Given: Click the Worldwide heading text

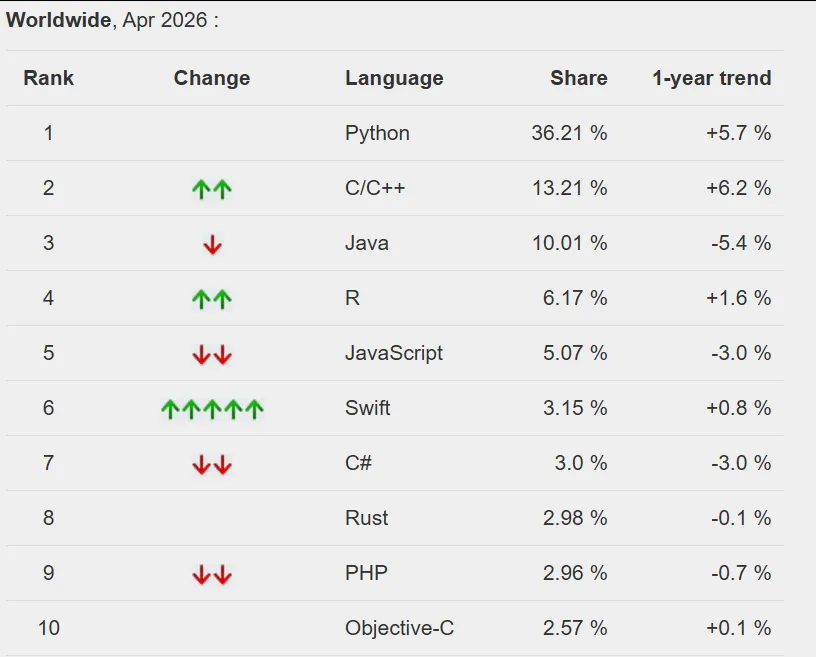Looking at the screenshot, I should [x=58, y=20].
